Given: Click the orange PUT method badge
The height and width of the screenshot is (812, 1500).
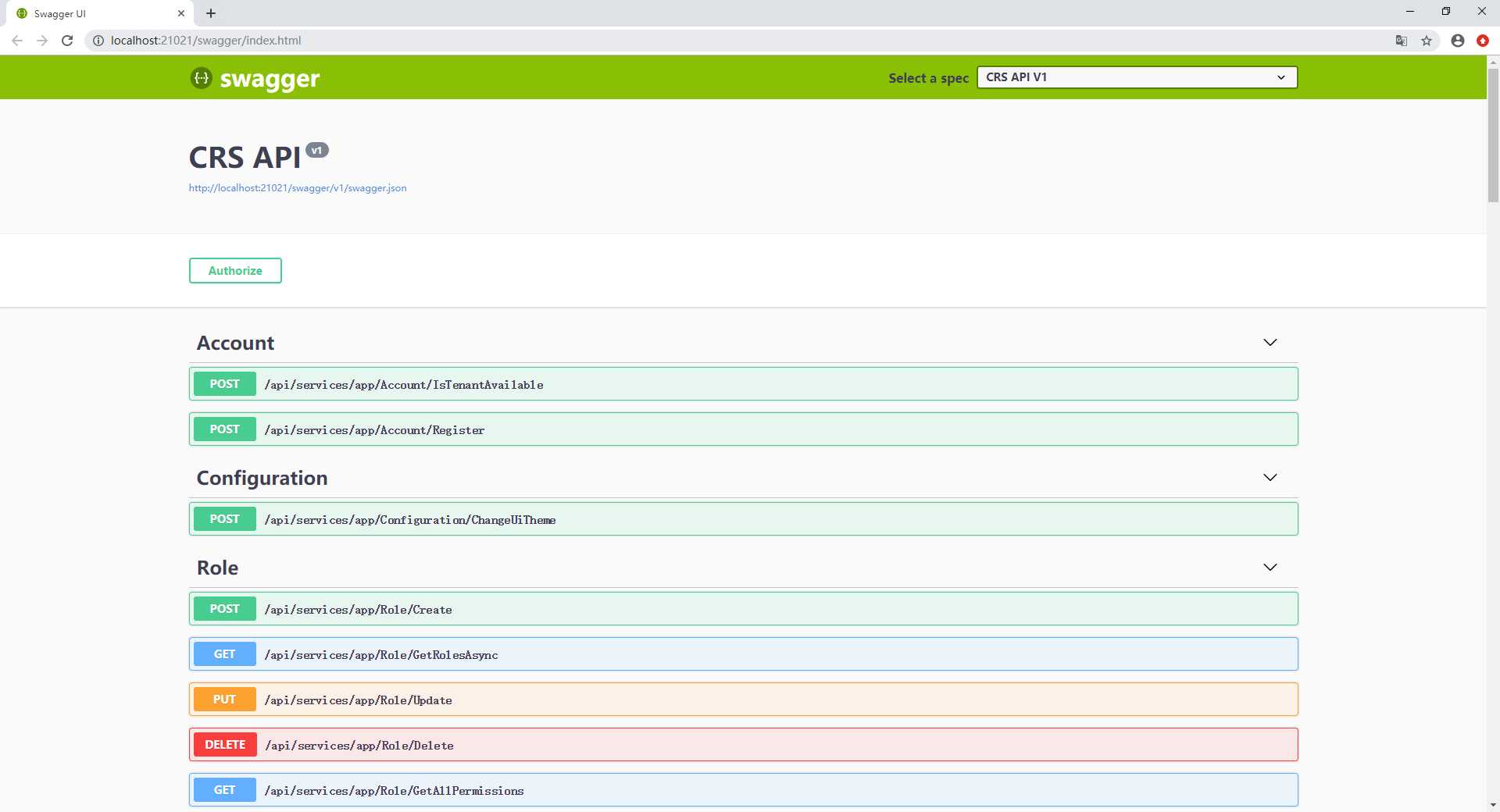Looking at the screenshot, I should [224, 700].
